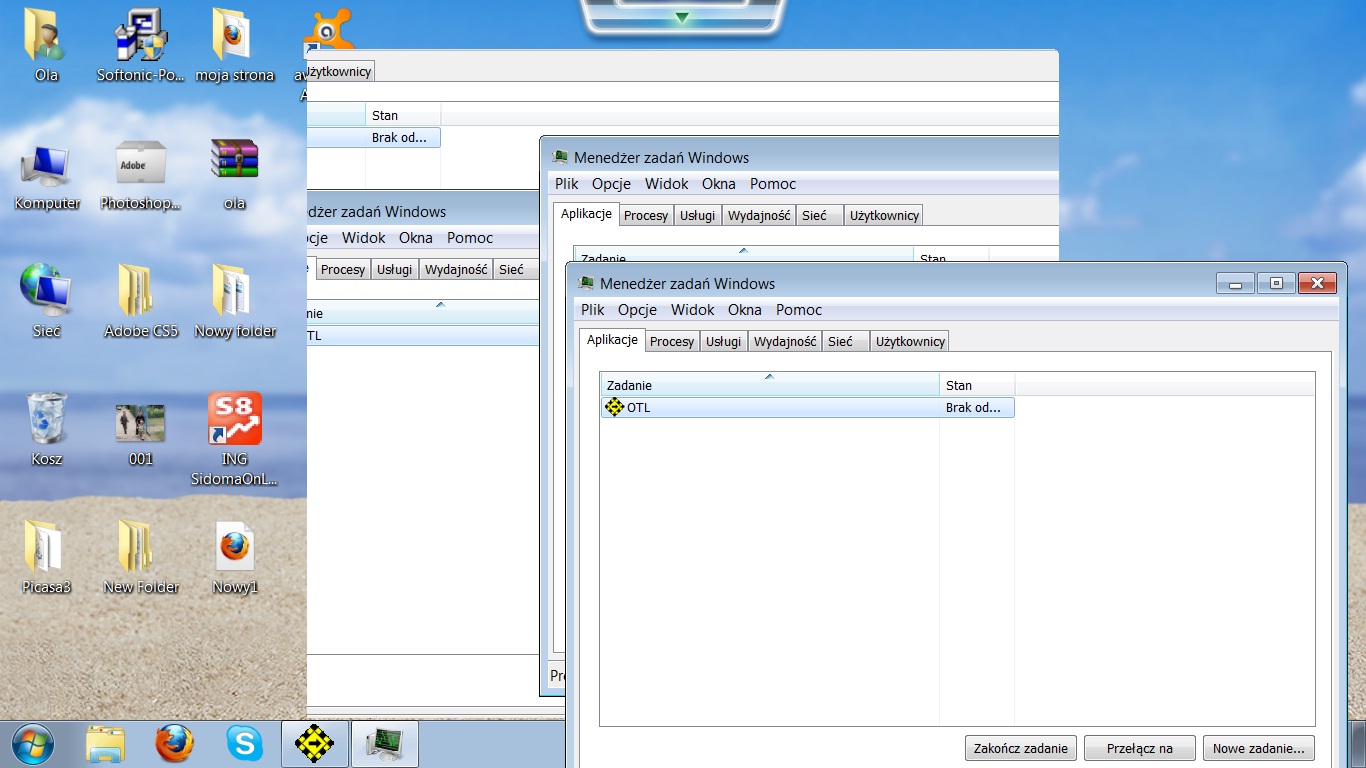Open Windows Explorer from the taskbar
This screenshot has width=1366, height=768.
tap(105, 744)
